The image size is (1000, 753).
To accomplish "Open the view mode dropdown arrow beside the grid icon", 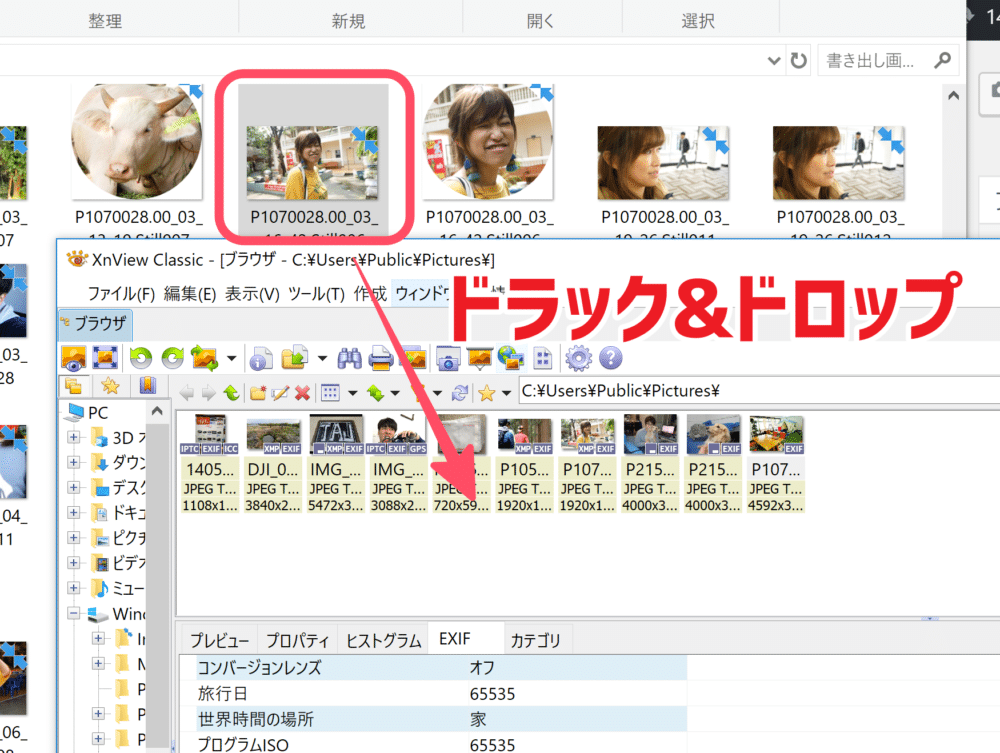I will coord(352,392).
